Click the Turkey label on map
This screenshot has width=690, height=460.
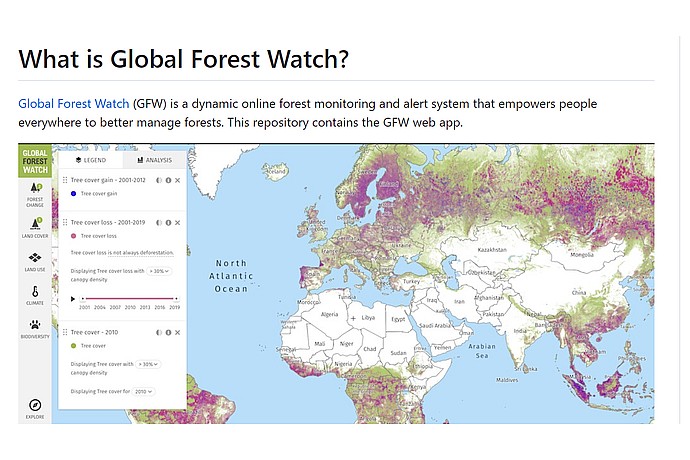point(411,281)
